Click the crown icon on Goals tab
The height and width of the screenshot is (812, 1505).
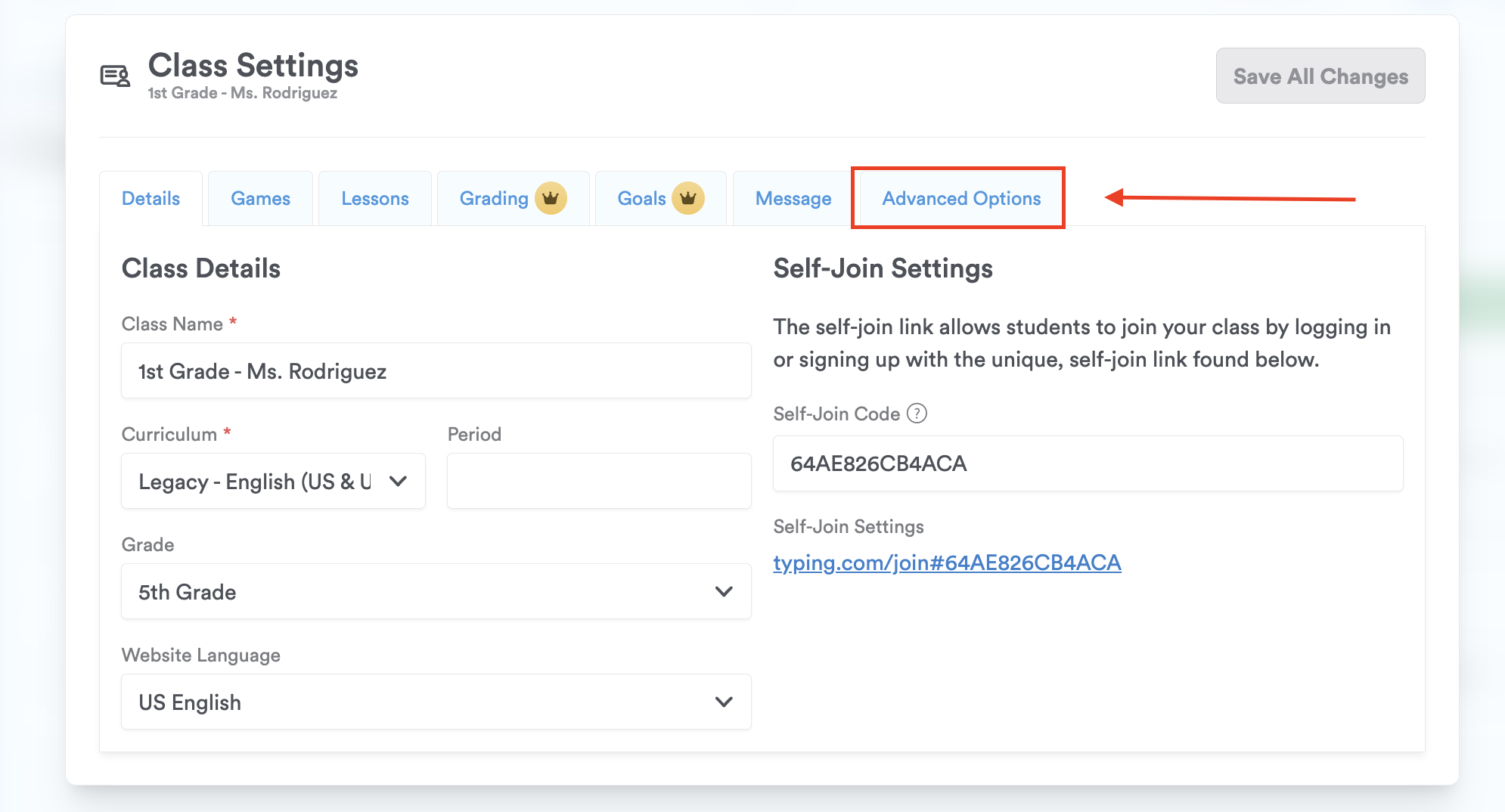(x=688, y=198)
